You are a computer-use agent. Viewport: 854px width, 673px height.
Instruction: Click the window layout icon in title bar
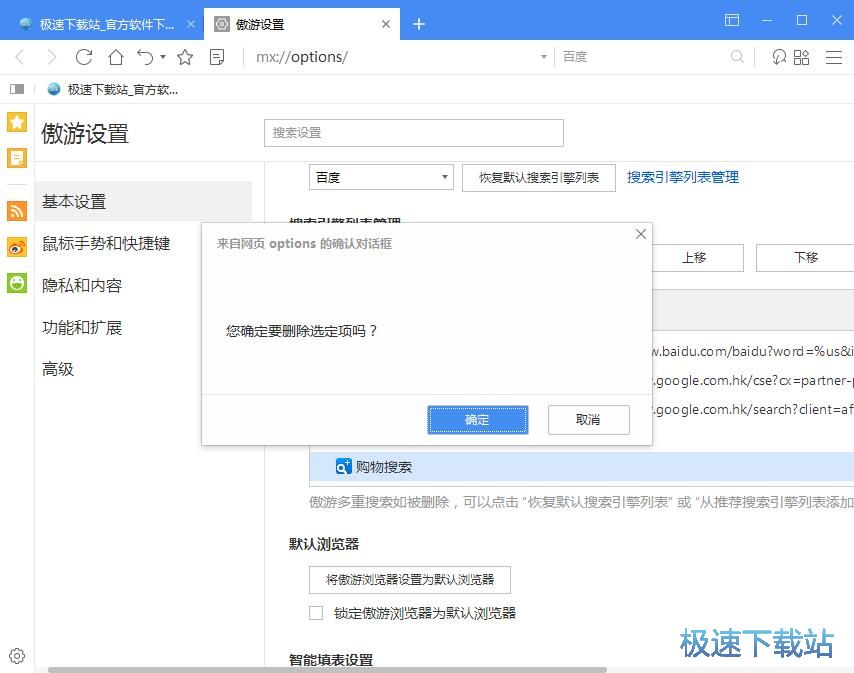coord(731,20)
